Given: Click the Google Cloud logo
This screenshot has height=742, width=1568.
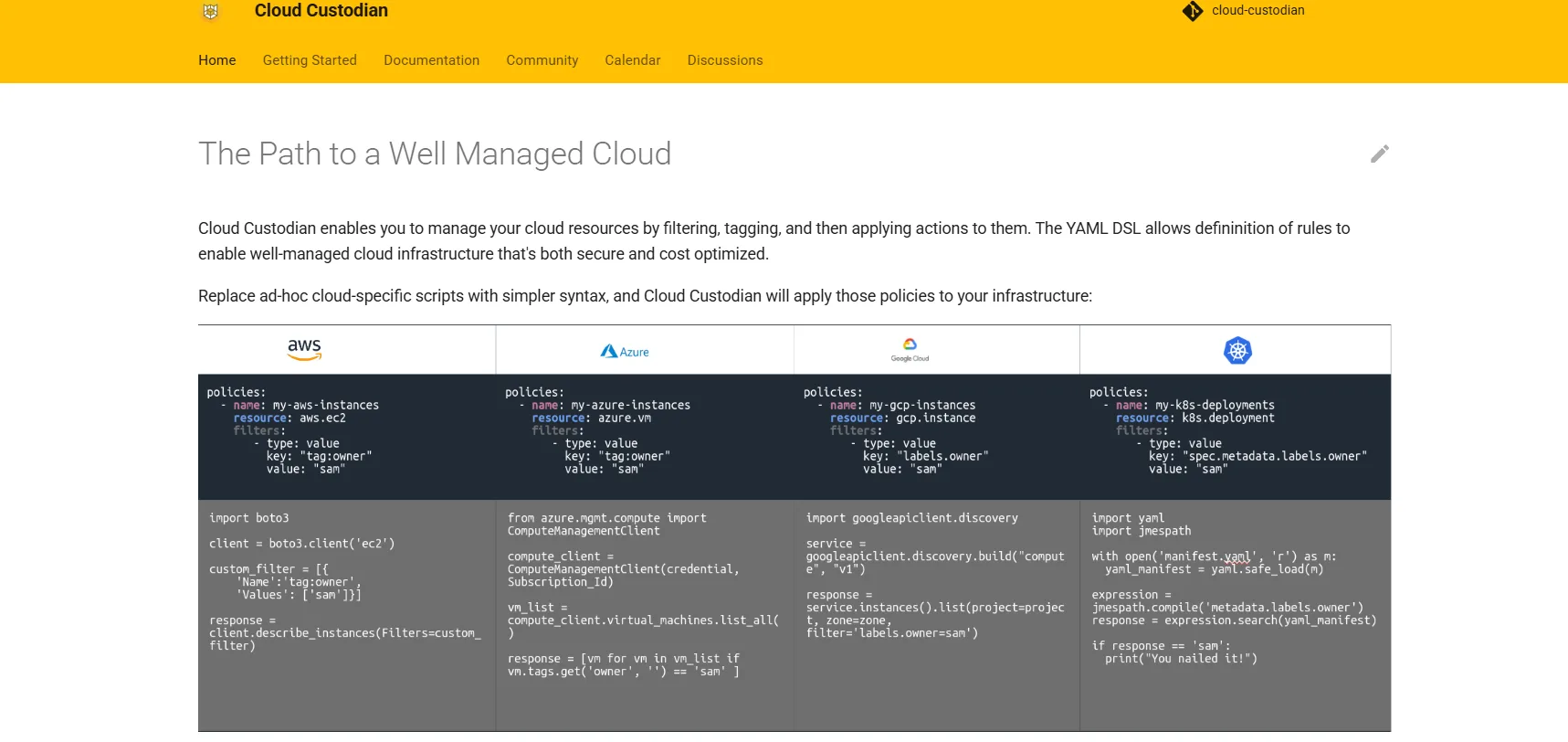Looking at the screenshot, I should [x=910, y=350].
